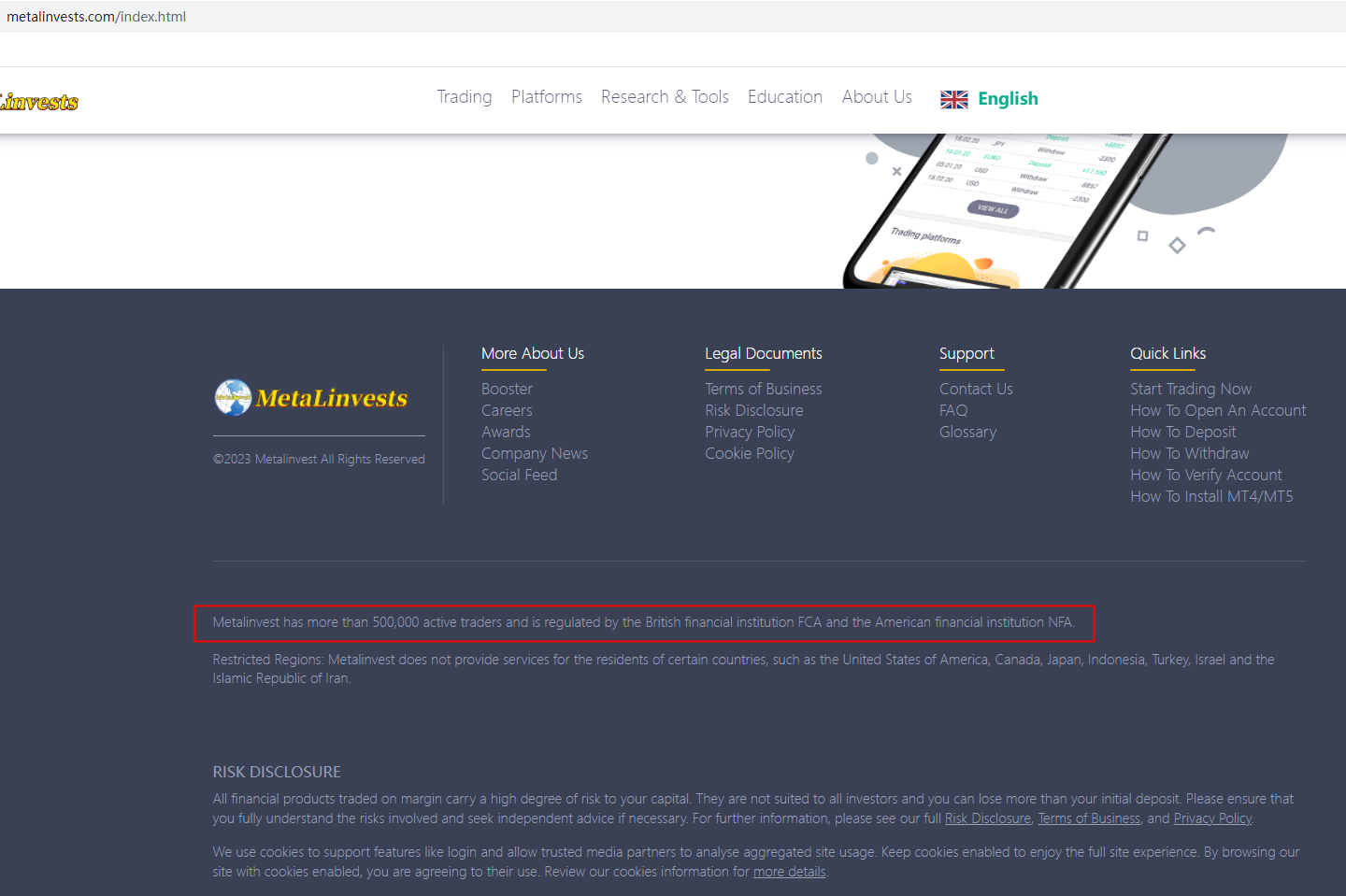The height and width of the screenshot is (896, 1346).
Task: Open Company News in footer
Action: click(535, 453)
